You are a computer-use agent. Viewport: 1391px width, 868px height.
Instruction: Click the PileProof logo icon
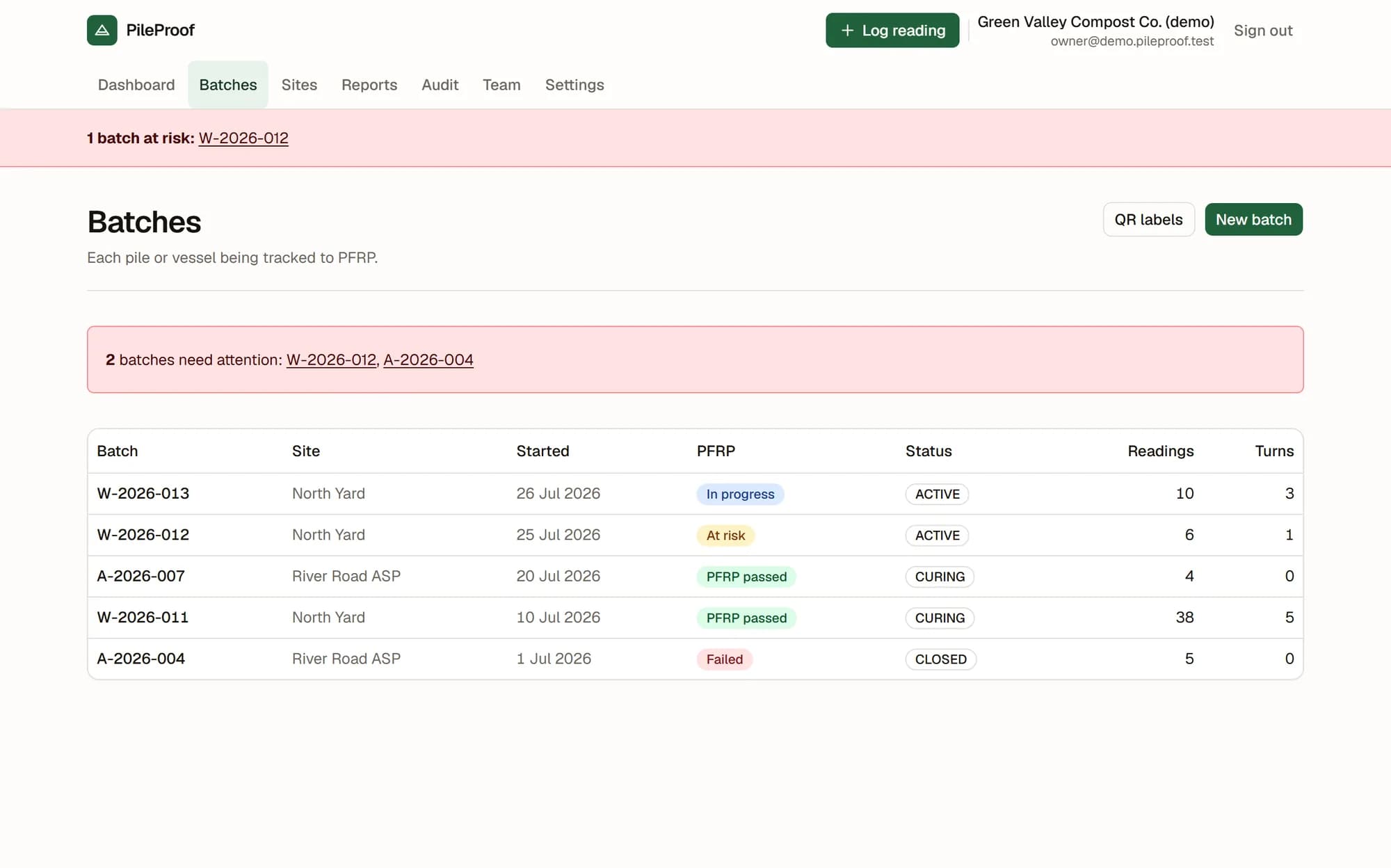click(x=102, y=30)
